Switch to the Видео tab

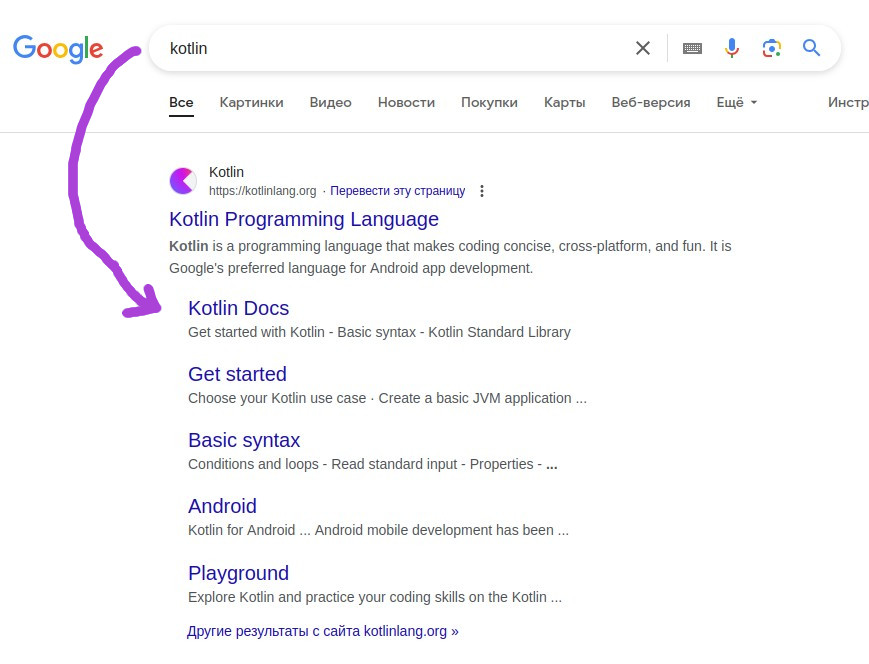pos(330,103)
